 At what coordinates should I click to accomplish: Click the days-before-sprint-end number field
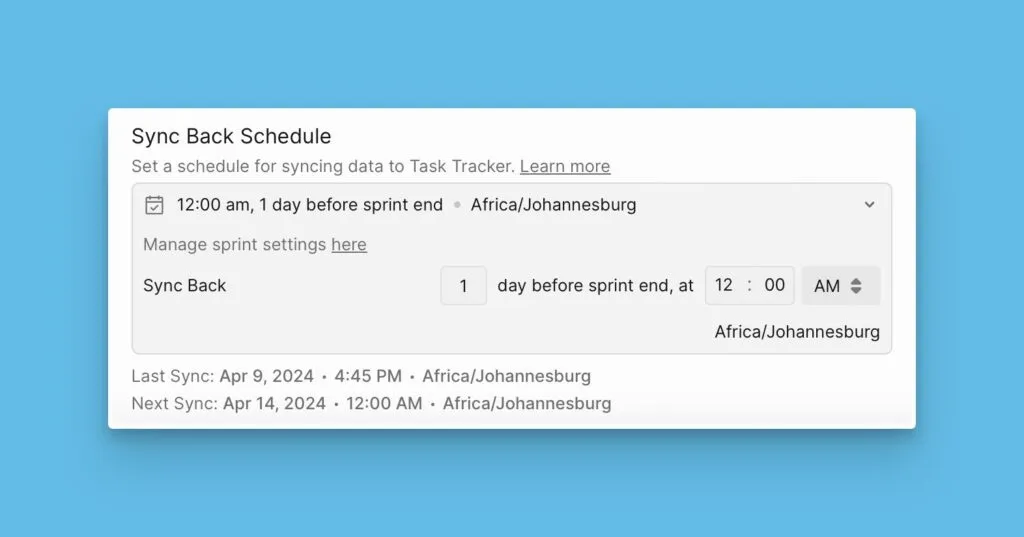coord(463,286)
